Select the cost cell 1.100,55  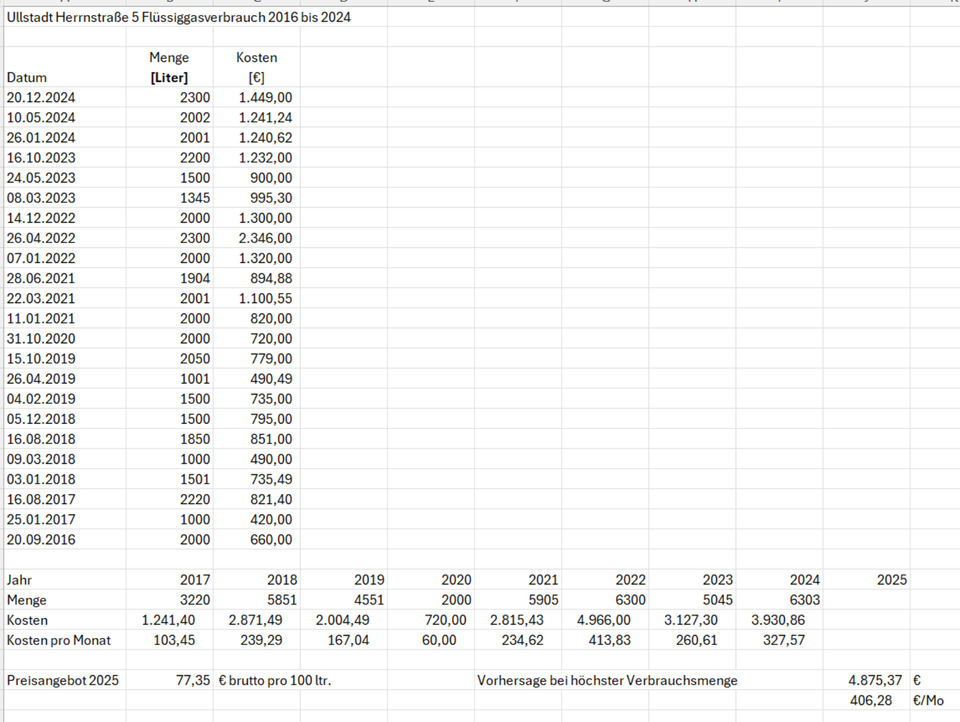[265, 298]
